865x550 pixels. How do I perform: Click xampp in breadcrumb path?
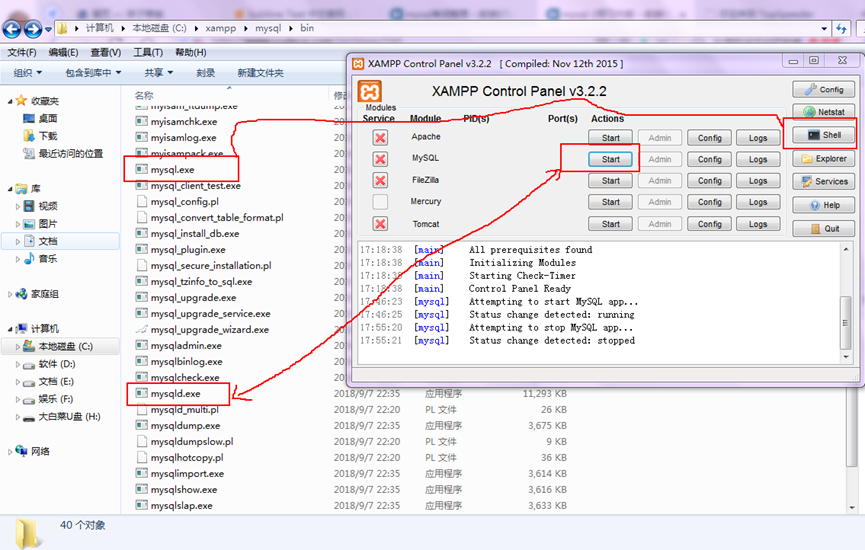point(221,28)
